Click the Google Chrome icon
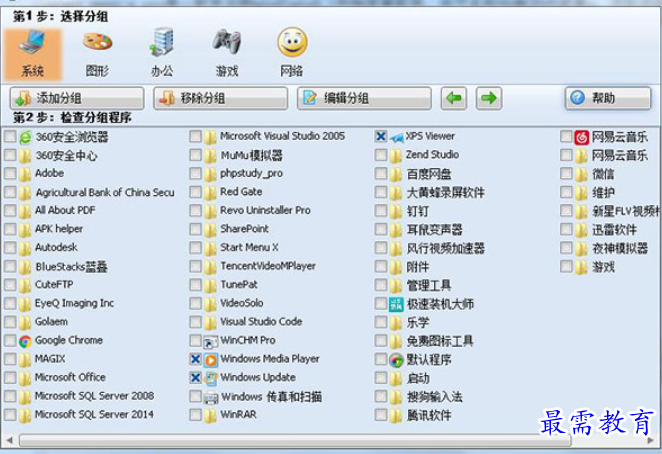Screen dimensions: 662x454 click(25, 341)
